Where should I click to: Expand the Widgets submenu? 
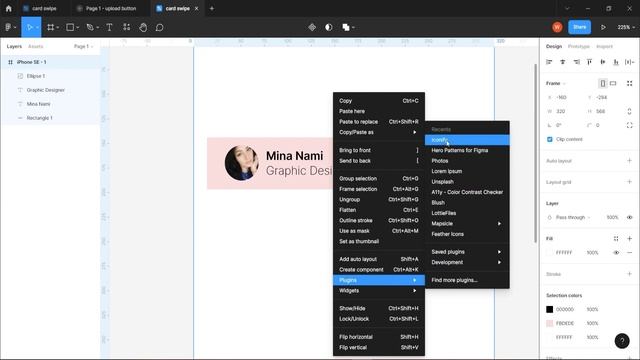click(x=379, y=291)
